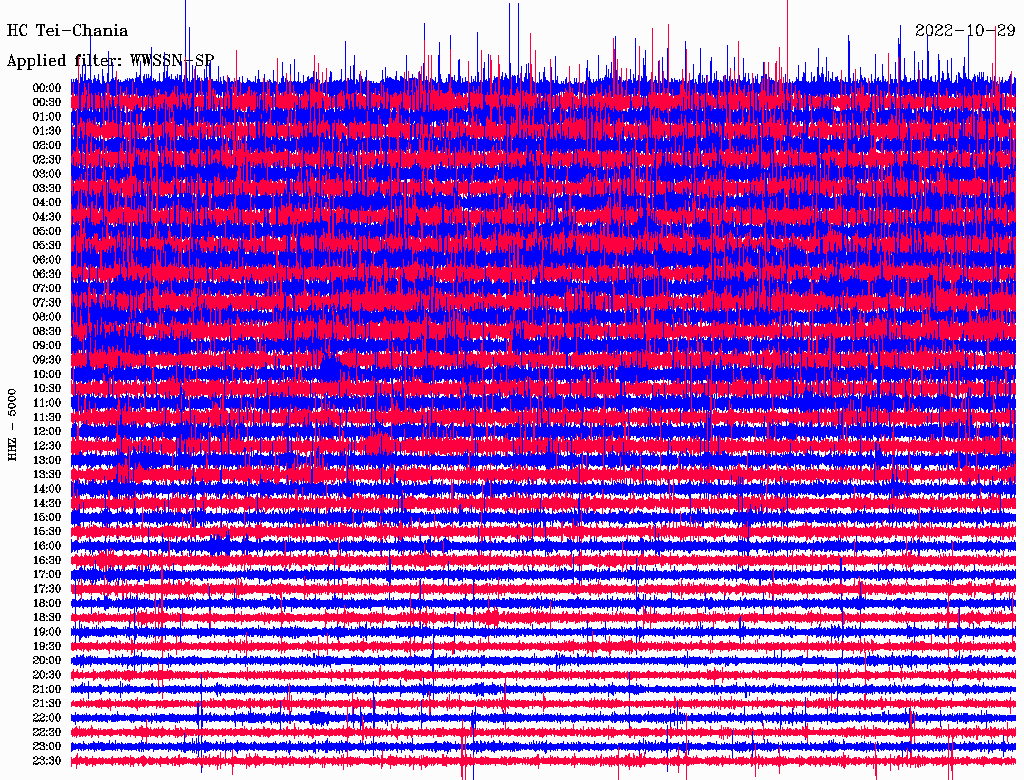The image size is (1024, 780).
Task: Select the 10:30 time label
Action: tap(47, 389)
